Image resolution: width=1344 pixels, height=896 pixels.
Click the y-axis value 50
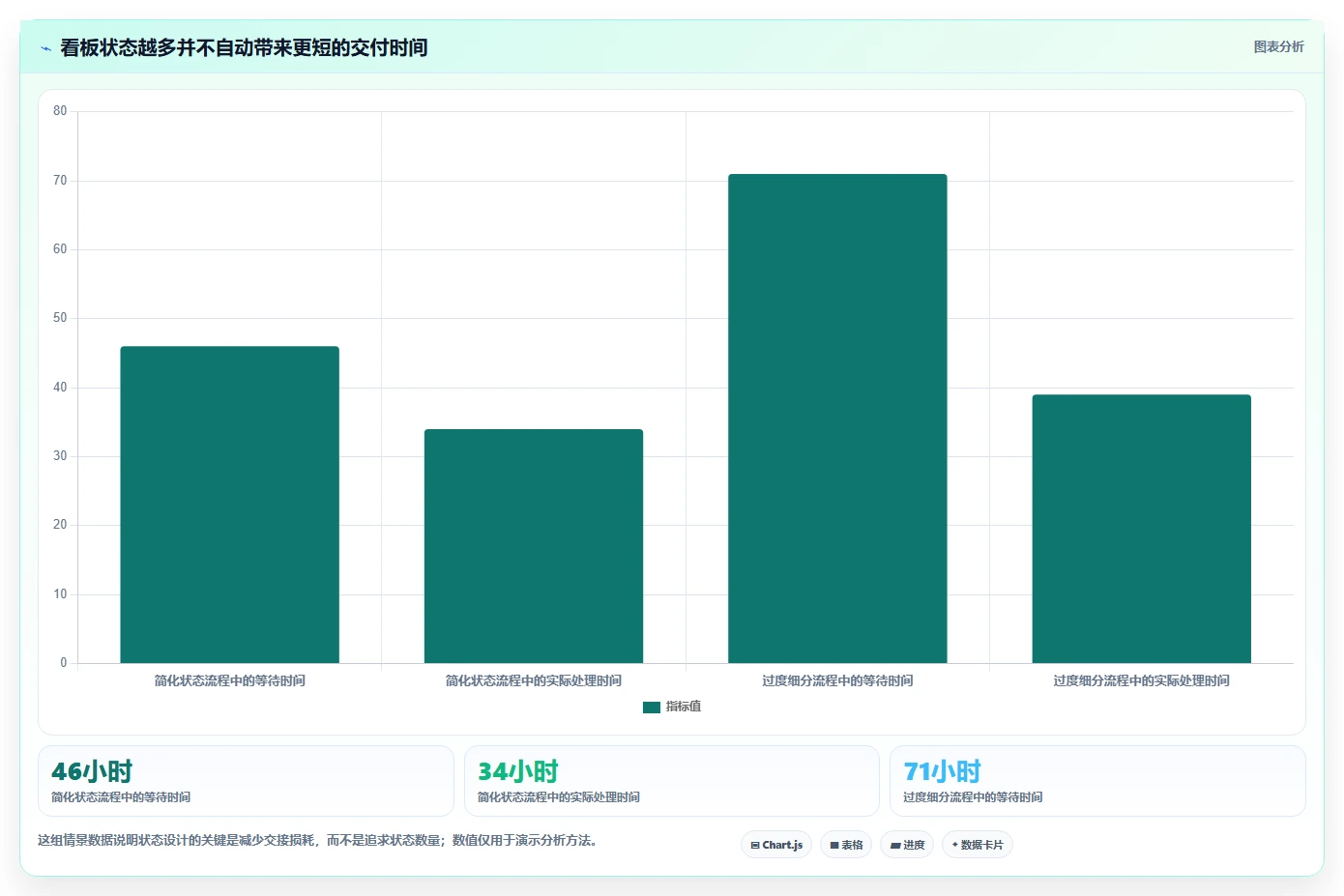[x=60, y=318]
